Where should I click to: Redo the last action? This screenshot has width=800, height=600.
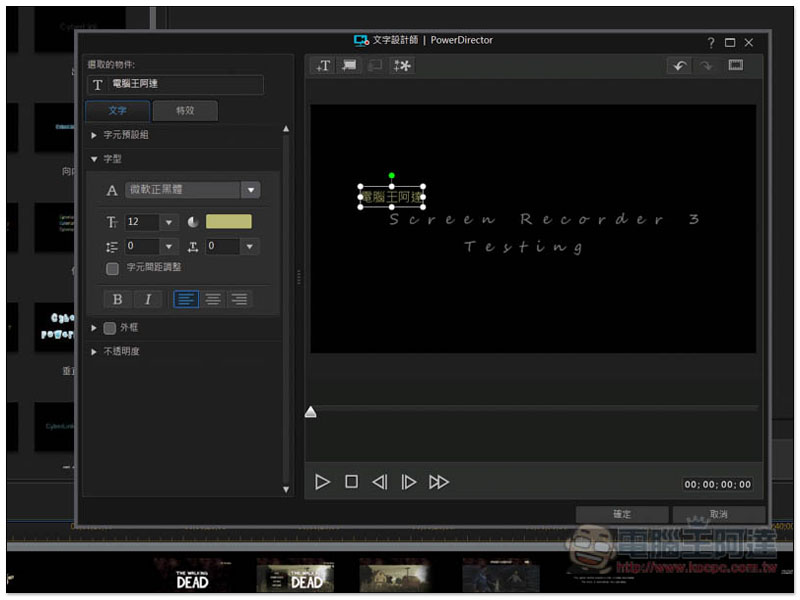tap(706, 66)
